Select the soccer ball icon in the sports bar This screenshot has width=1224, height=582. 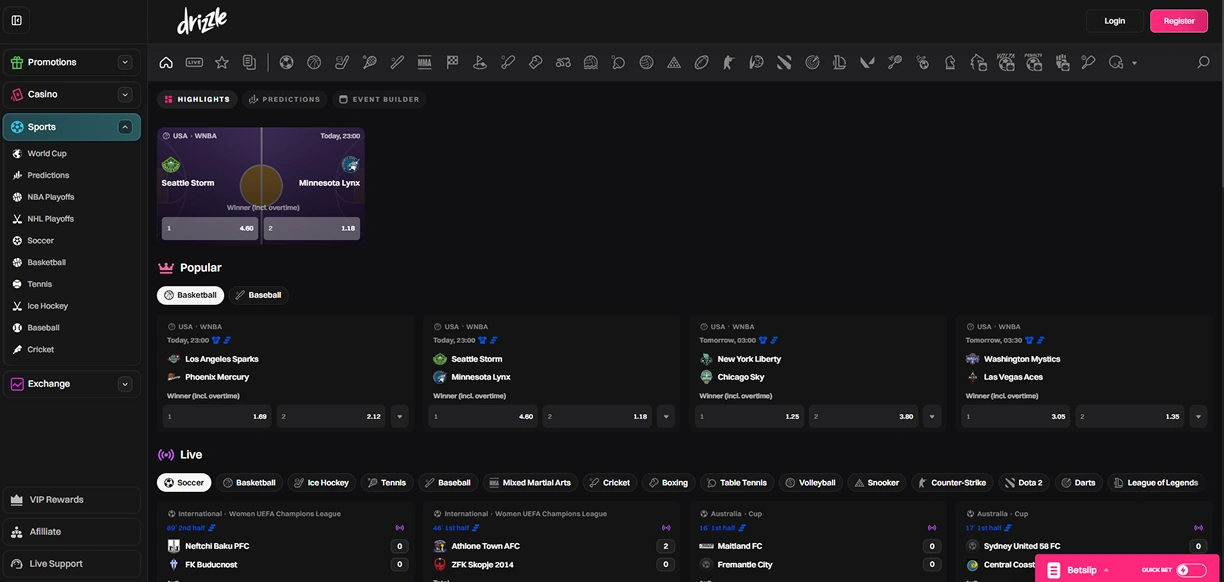(x=286, y=62)
